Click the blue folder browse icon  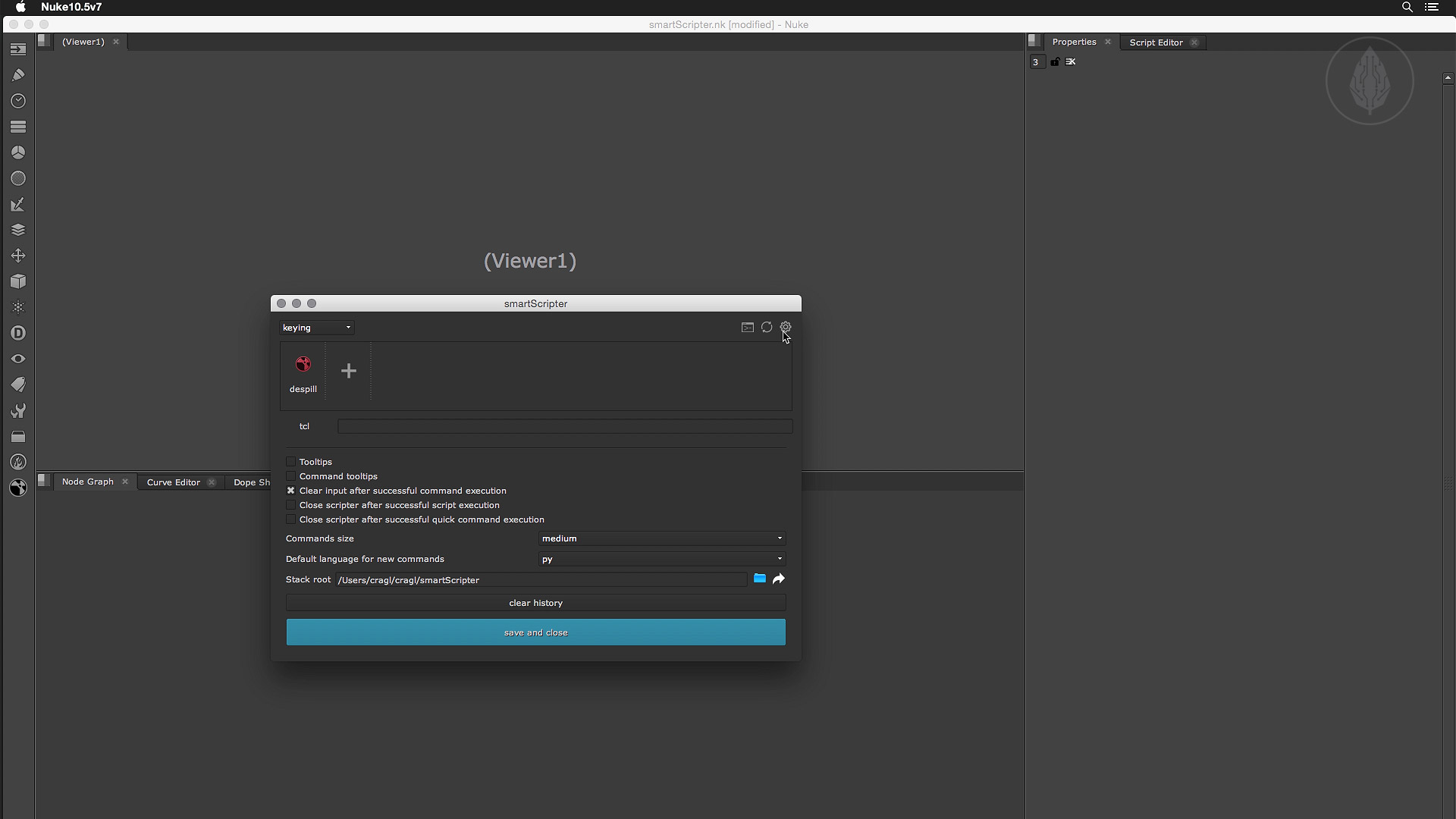tap(759, 579)
